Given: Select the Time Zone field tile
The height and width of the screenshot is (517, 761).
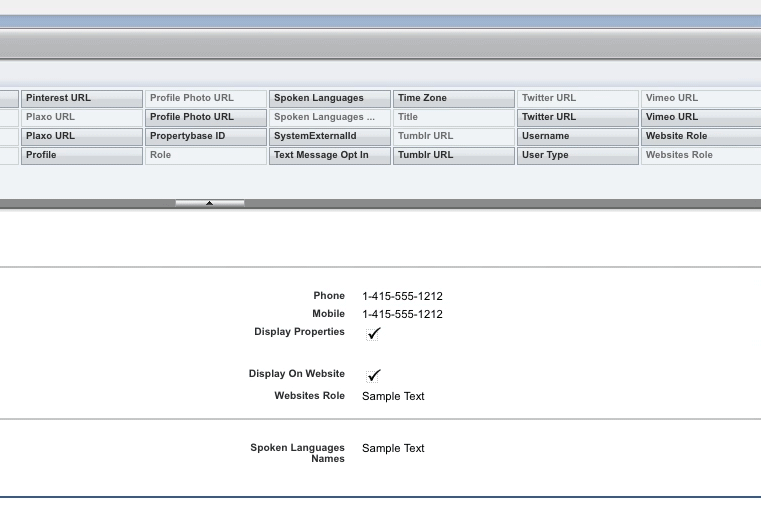Looking at the screenshot, I should [x=454, y=99].
